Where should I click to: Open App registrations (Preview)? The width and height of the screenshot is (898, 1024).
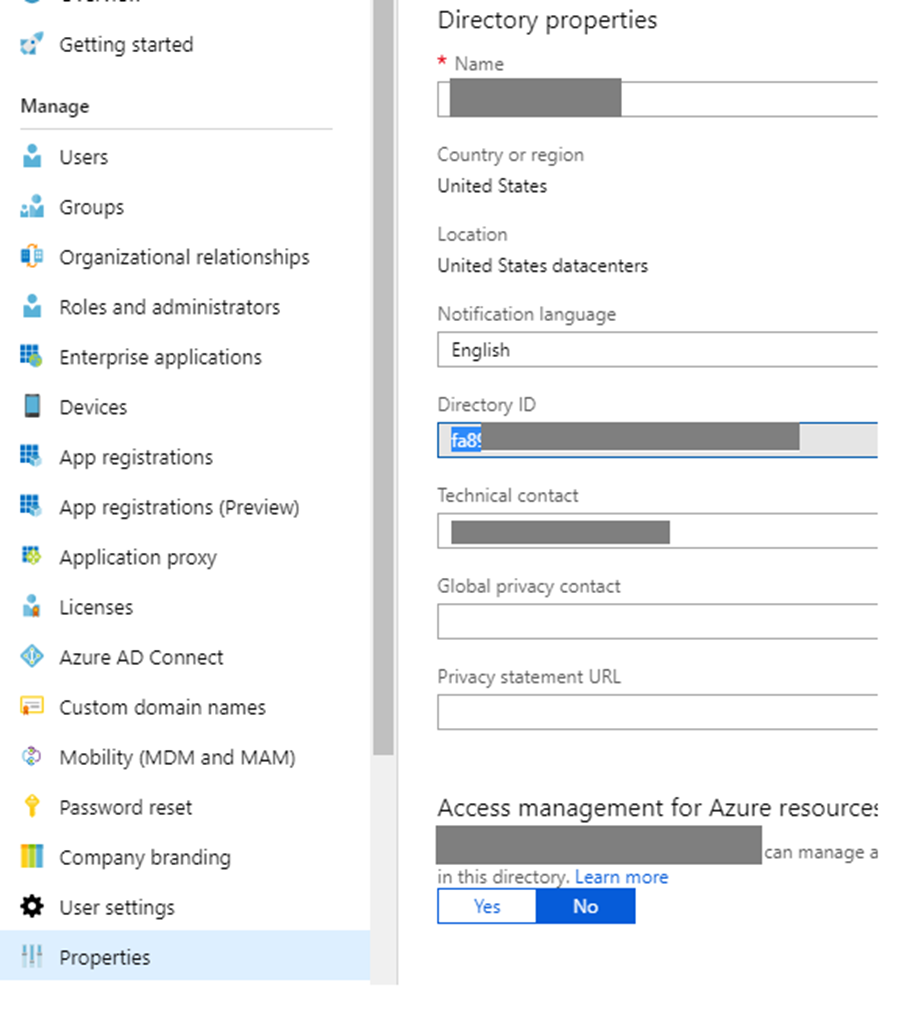180,507
